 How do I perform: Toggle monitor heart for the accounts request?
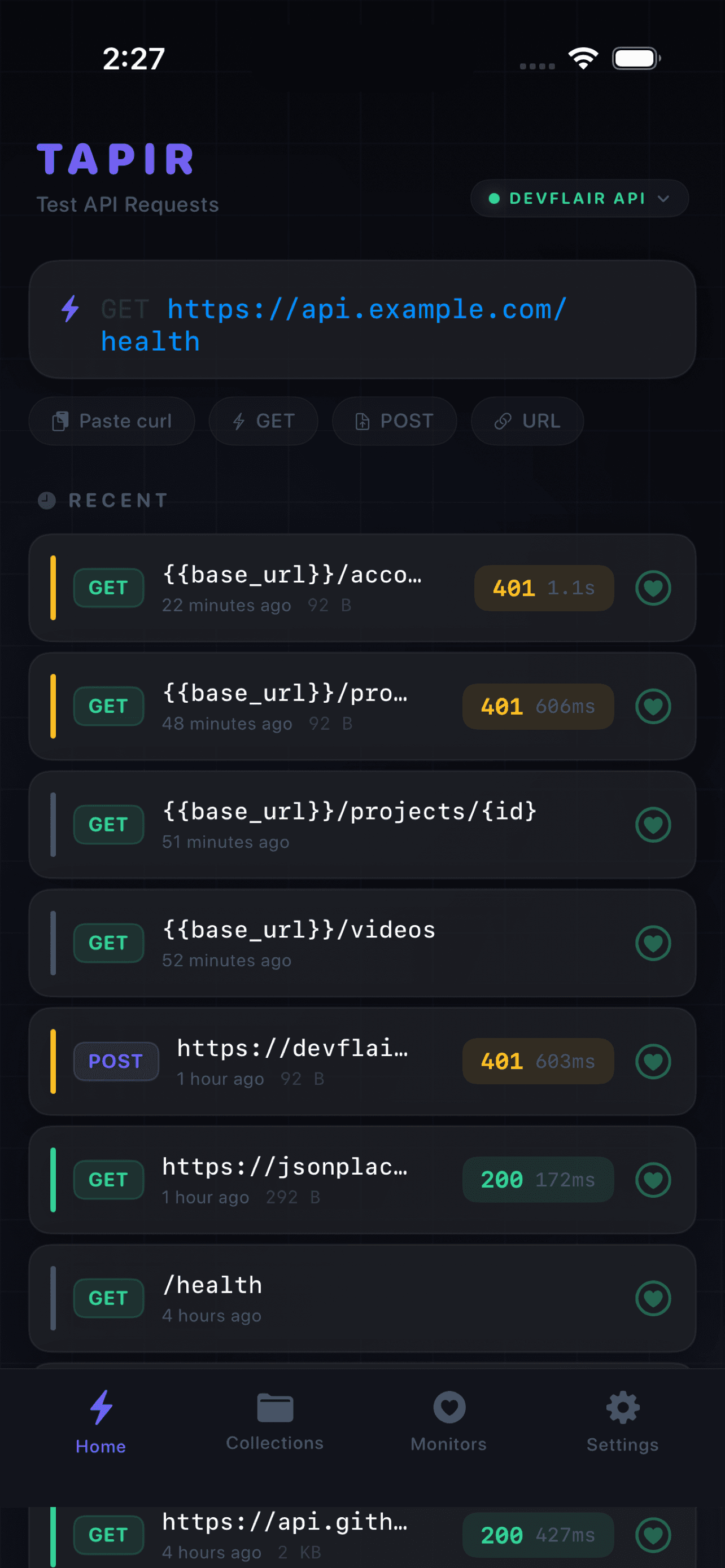pos(653,588)
